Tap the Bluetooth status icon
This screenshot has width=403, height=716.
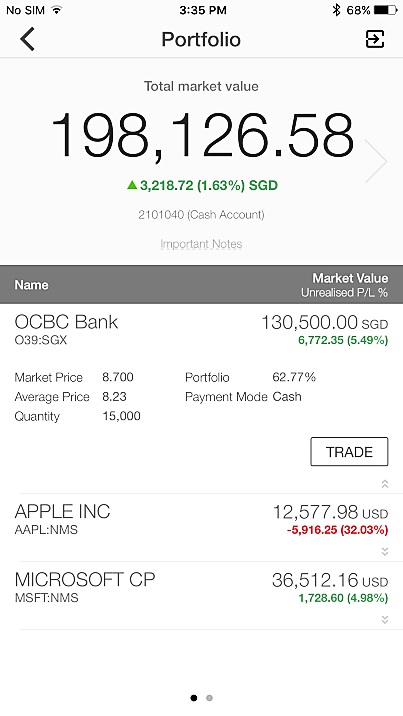click(336, 10)
